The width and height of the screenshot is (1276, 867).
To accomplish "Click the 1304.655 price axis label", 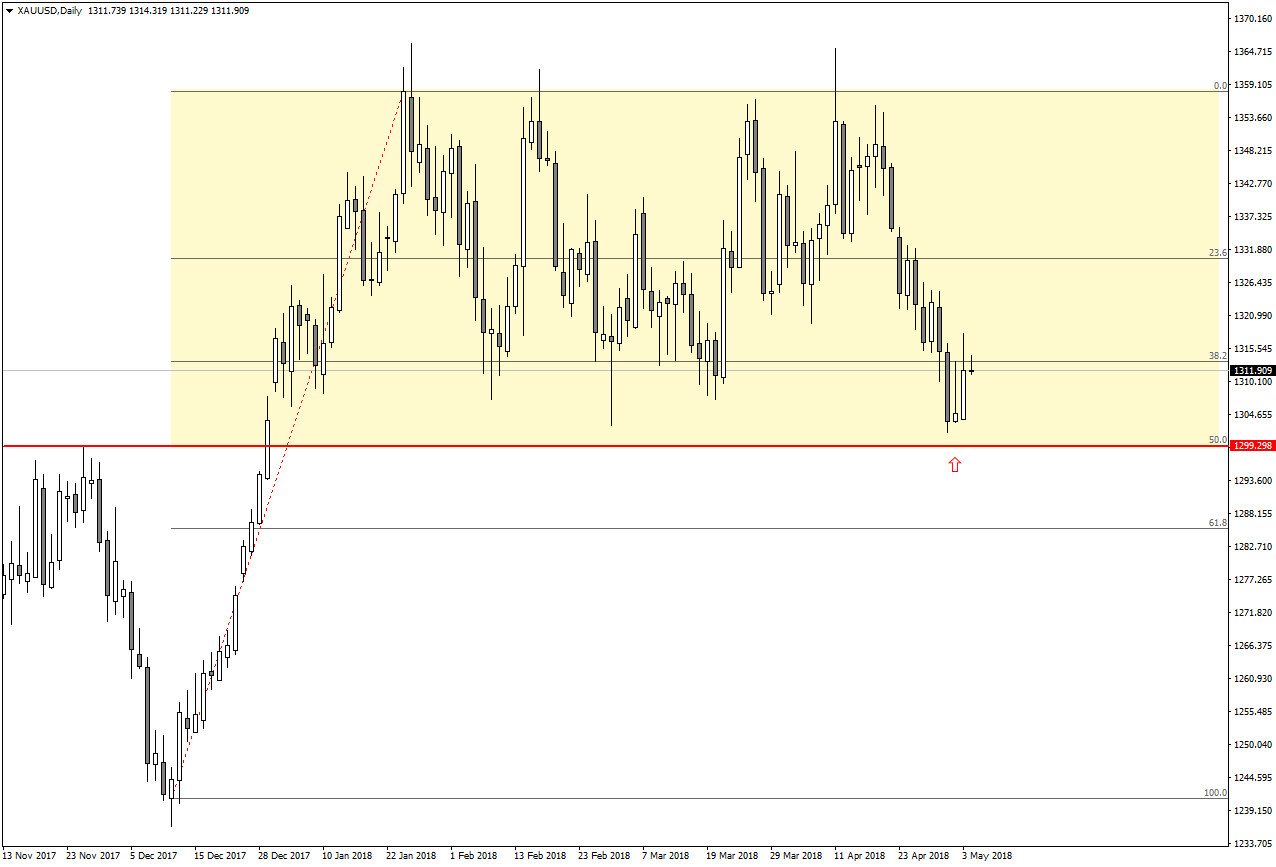I will [1253, 415].
